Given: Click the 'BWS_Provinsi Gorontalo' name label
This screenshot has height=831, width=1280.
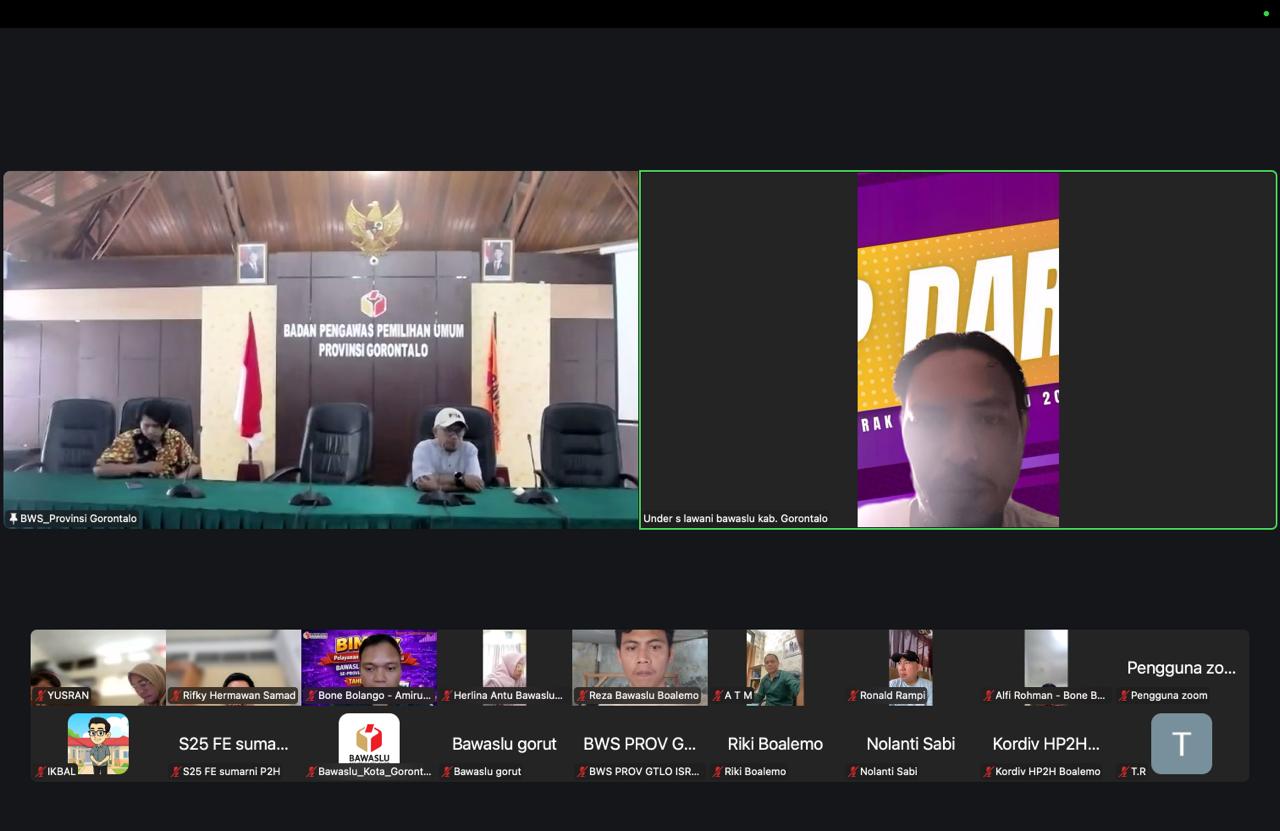Looking at the screenshot, I should click(78, 518).
